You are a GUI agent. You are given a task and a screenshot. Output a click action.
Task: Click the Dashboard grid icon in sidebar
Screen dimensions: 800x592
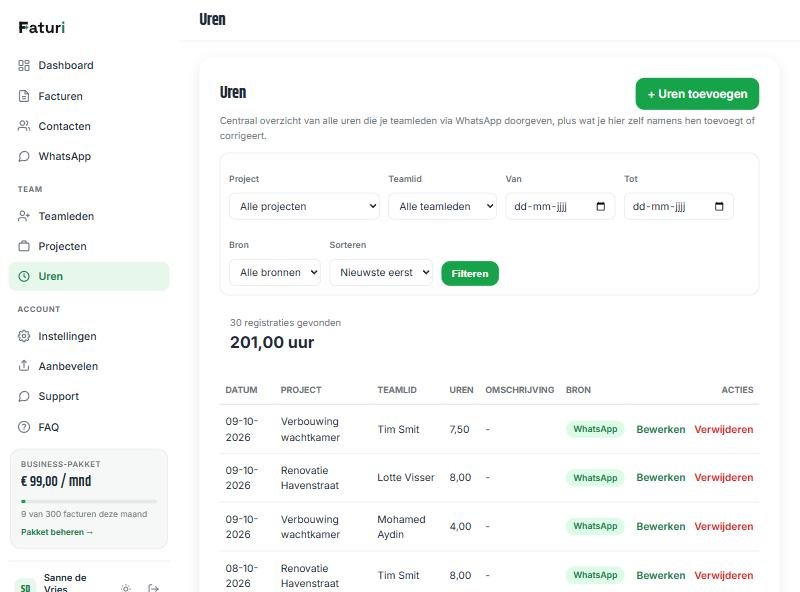point(24,65)
